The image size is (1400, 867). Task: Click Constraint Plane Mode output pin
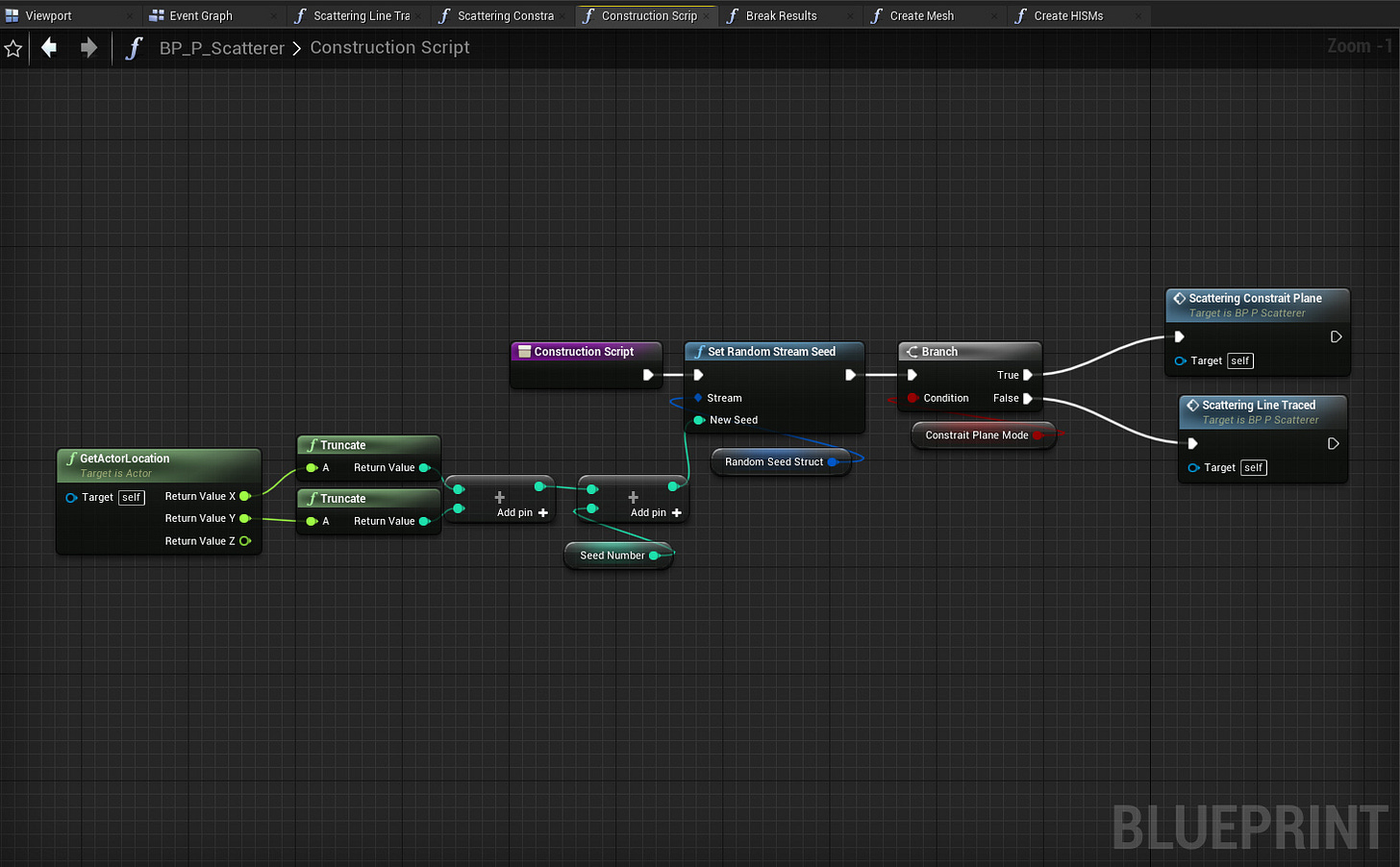tap(1037, 435)
